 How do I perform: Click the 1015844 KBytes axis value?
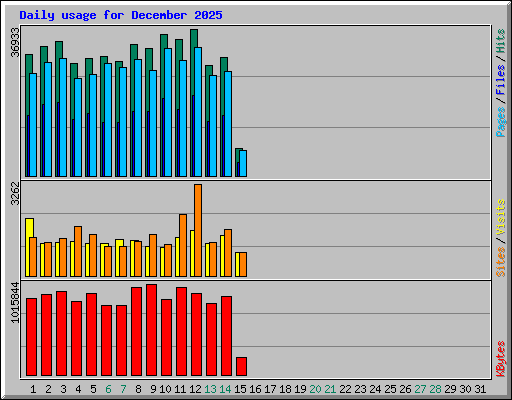(15, 302)
